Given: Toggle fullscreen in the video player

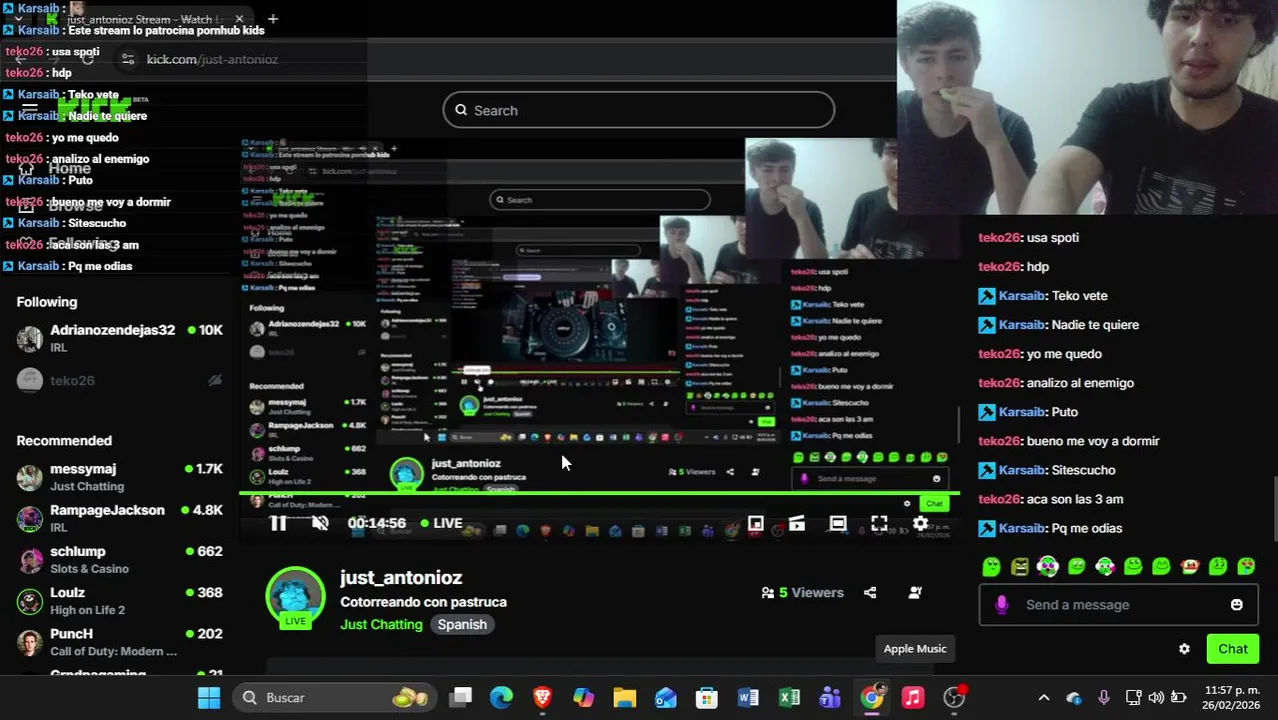Looking at the screenshot, I should pyautogui.click(x=879, y=523).
